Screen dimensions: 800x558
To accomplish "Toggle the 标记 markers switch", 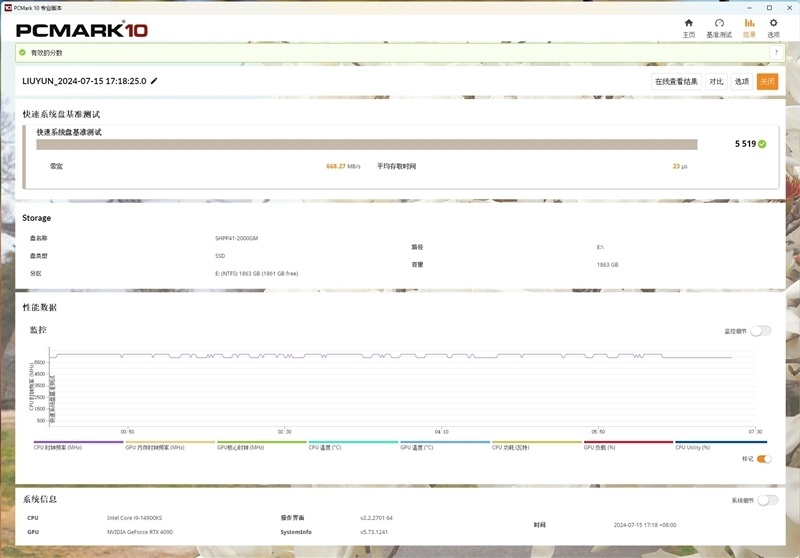I will pos(764,459).
